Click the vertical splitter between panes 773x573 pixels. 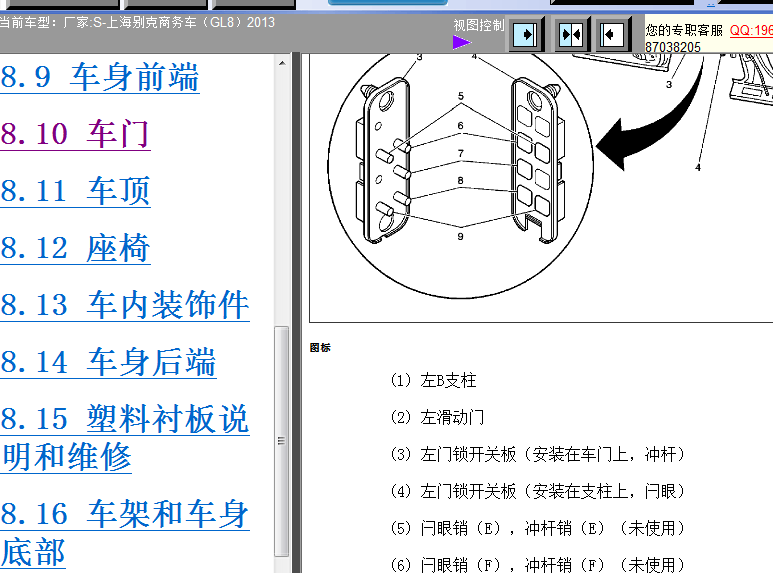coord(295,300)
